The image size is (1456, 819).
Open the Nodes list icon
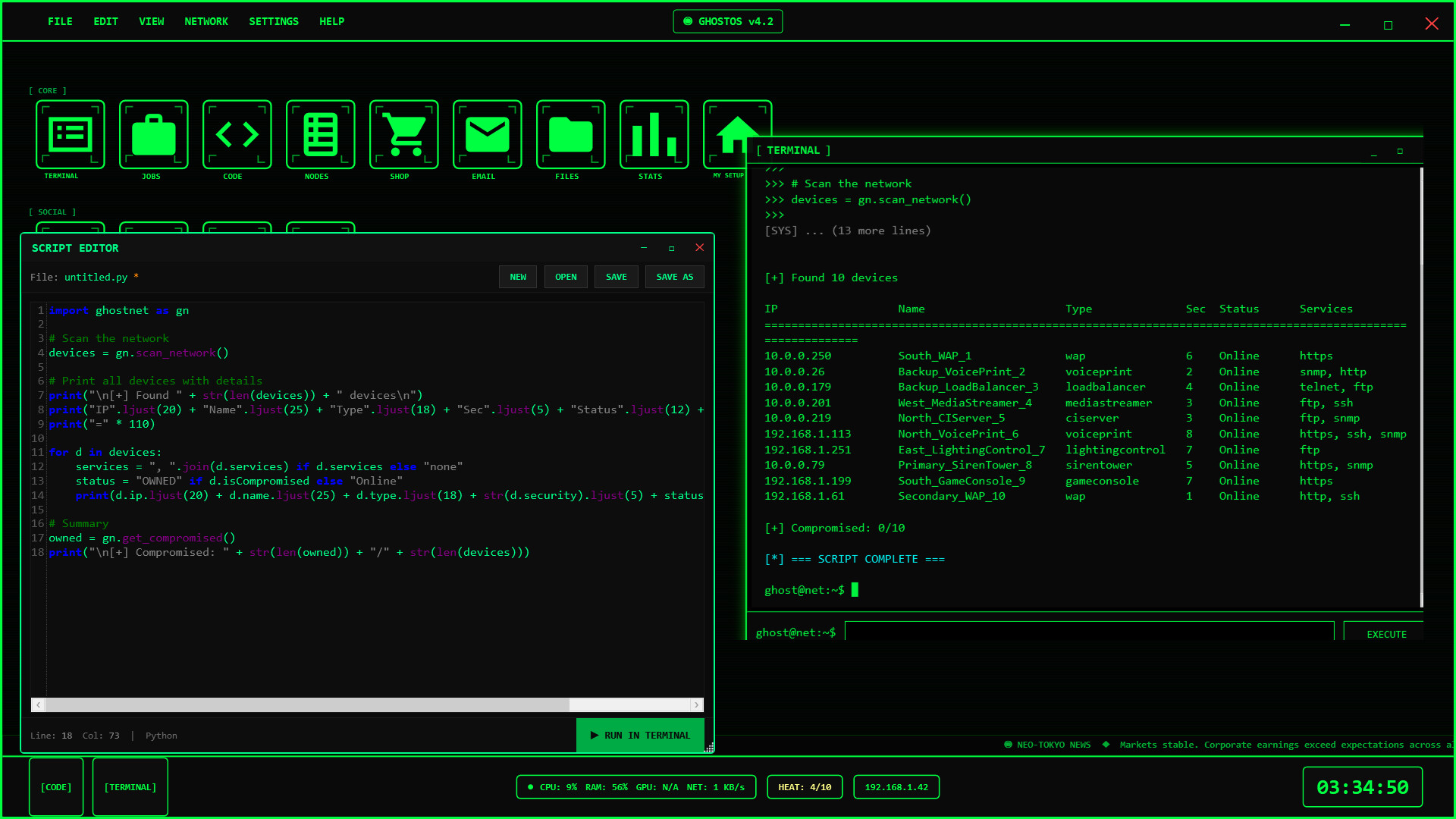pos(320,134)
